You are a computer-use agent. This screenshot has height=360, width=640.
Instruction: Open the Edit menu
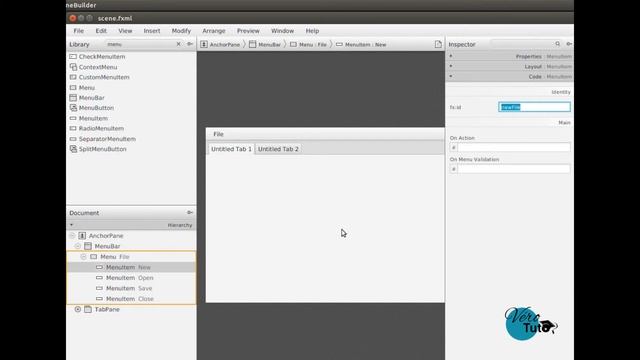coord(101,31)
